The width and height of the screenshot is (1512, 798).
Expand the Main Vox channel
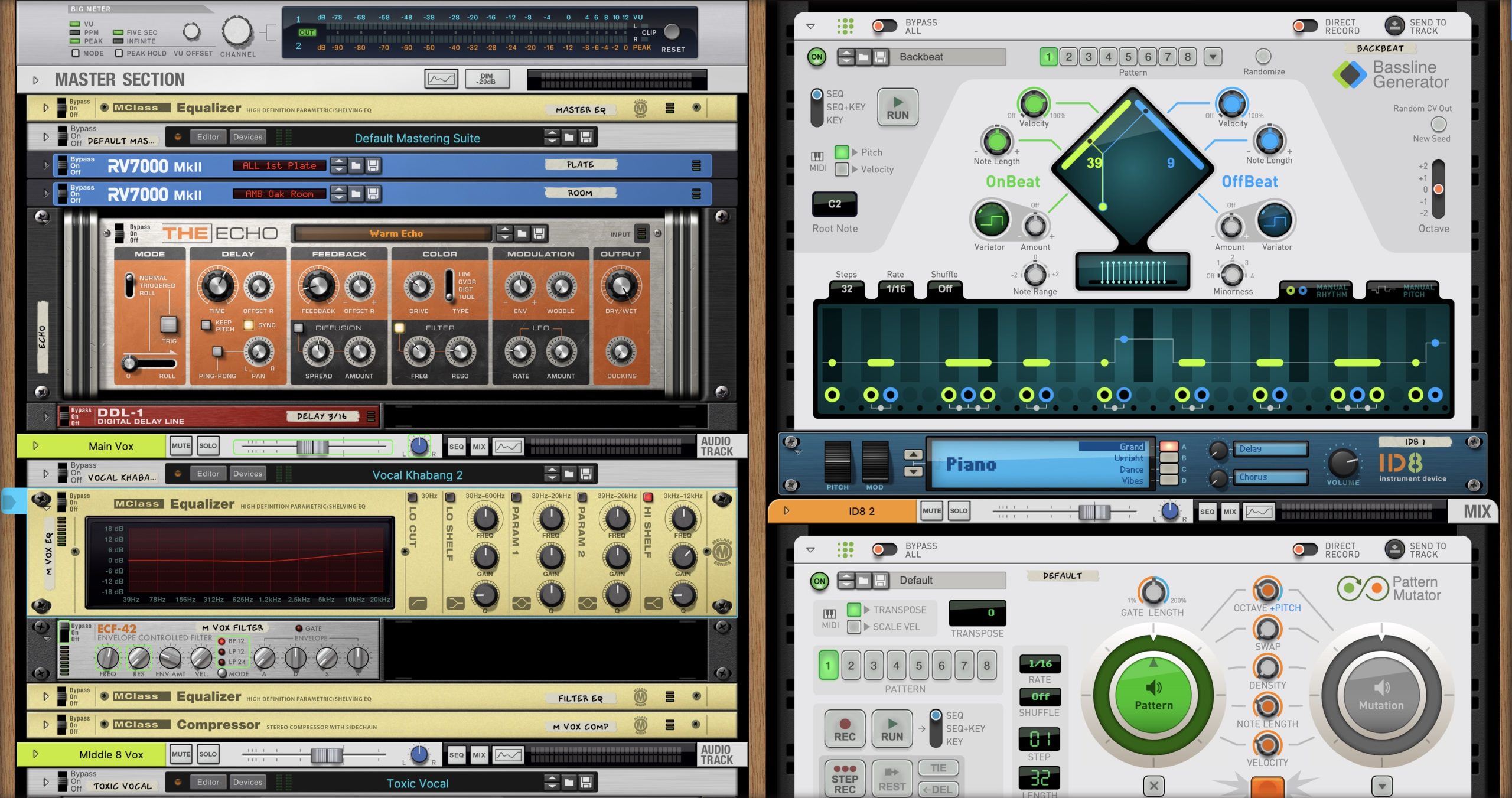[x=35, y=446]
